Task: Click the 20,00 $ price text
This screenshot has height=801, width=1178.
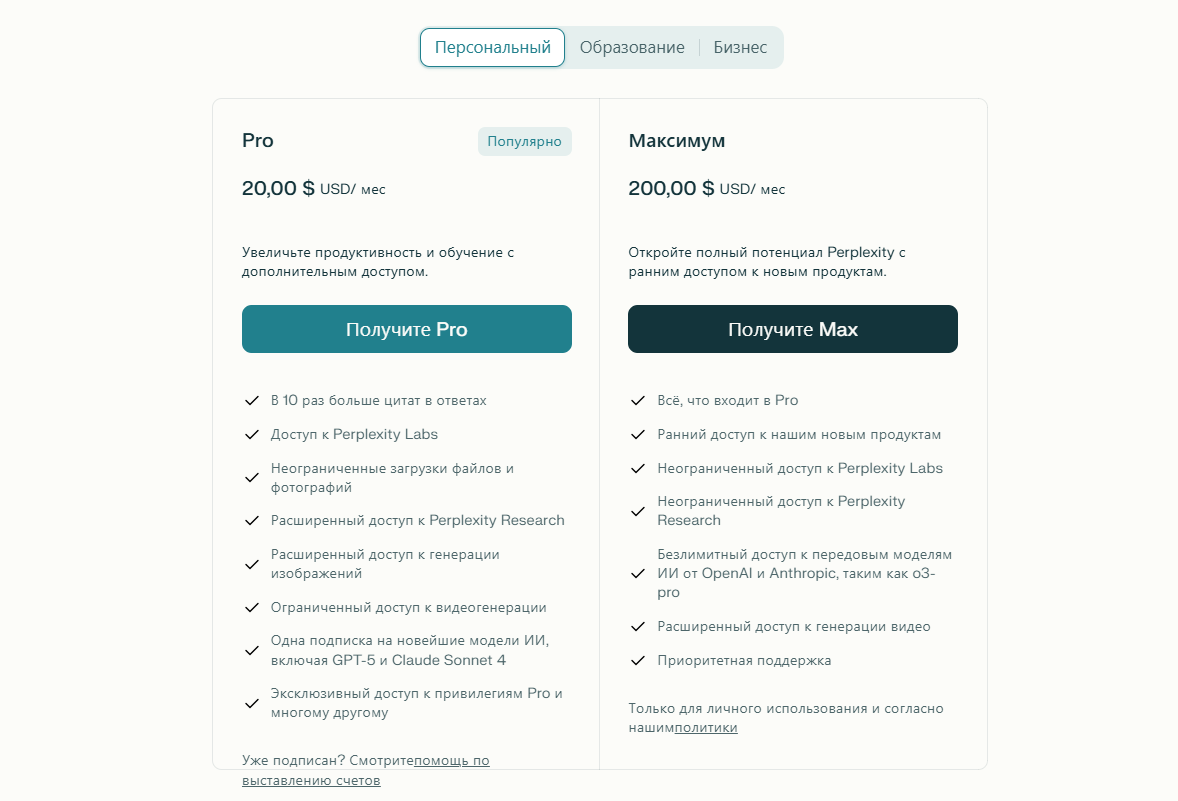Action: coord(278,188)
